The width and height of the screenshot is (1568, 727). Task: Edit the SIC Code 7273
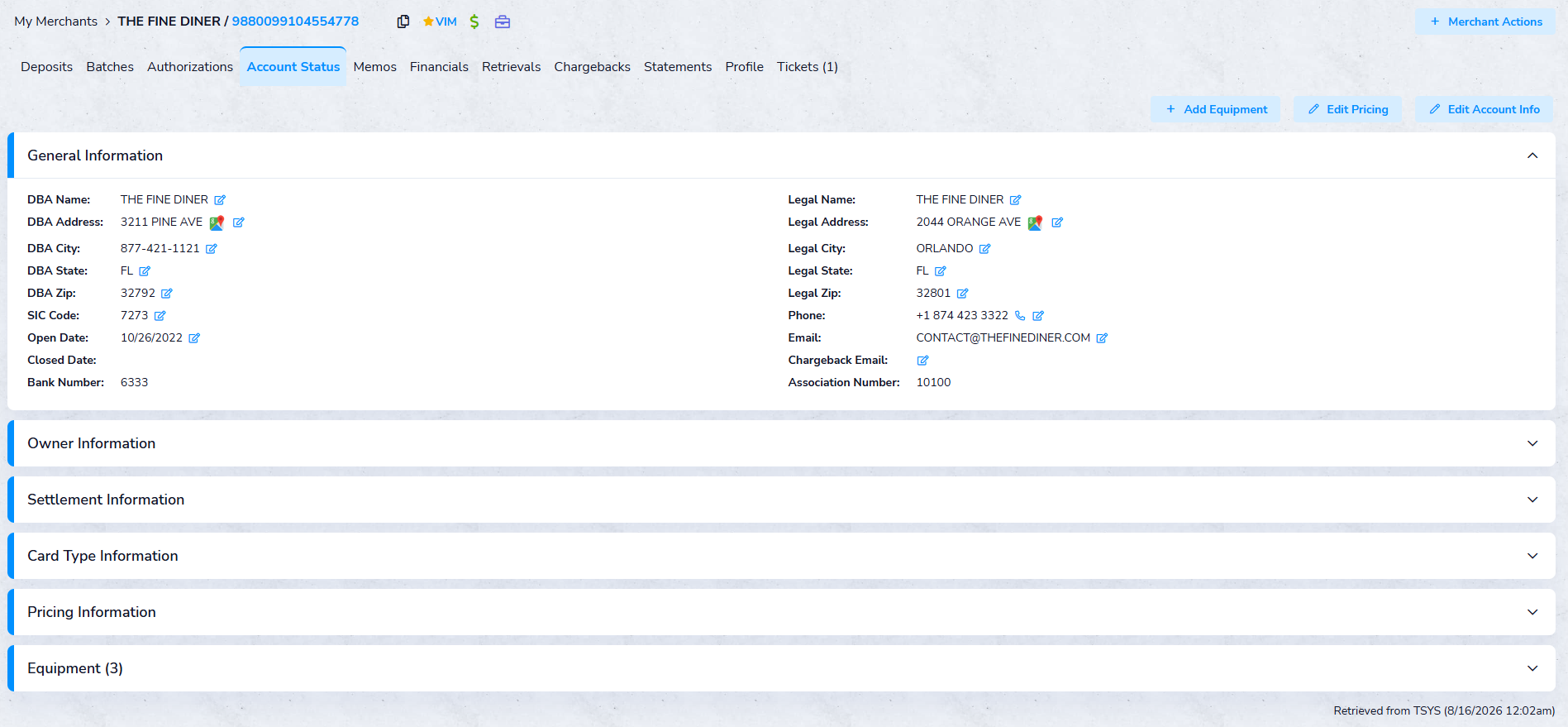[x=160, y=316]
